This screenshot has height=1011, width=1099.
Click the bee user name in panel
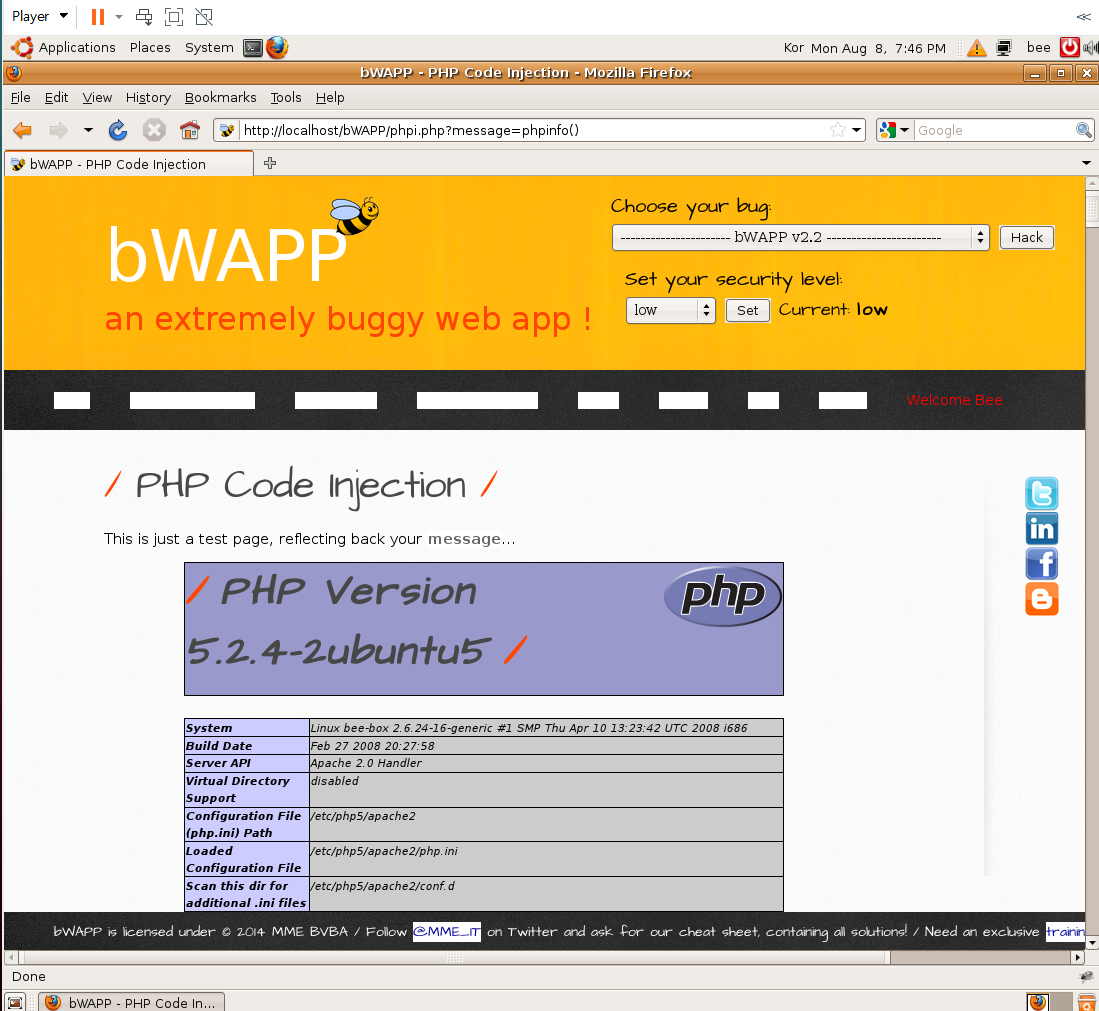1038,48
